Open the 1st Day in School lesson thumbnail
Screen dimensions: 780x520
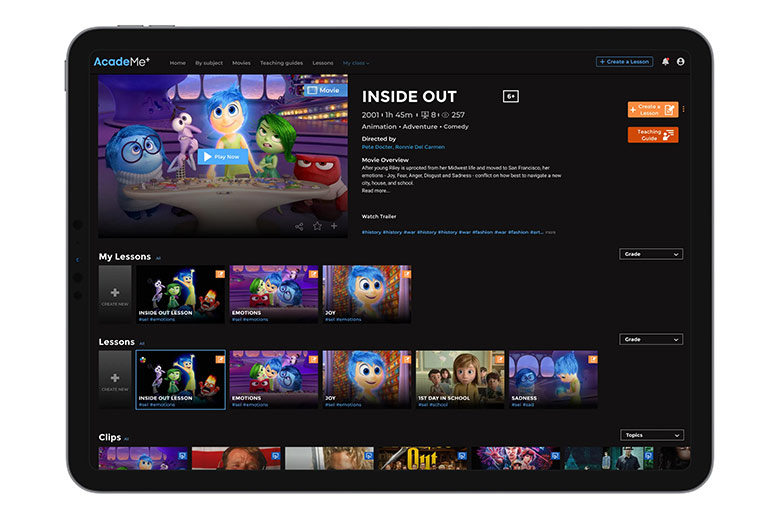point(460,380)
